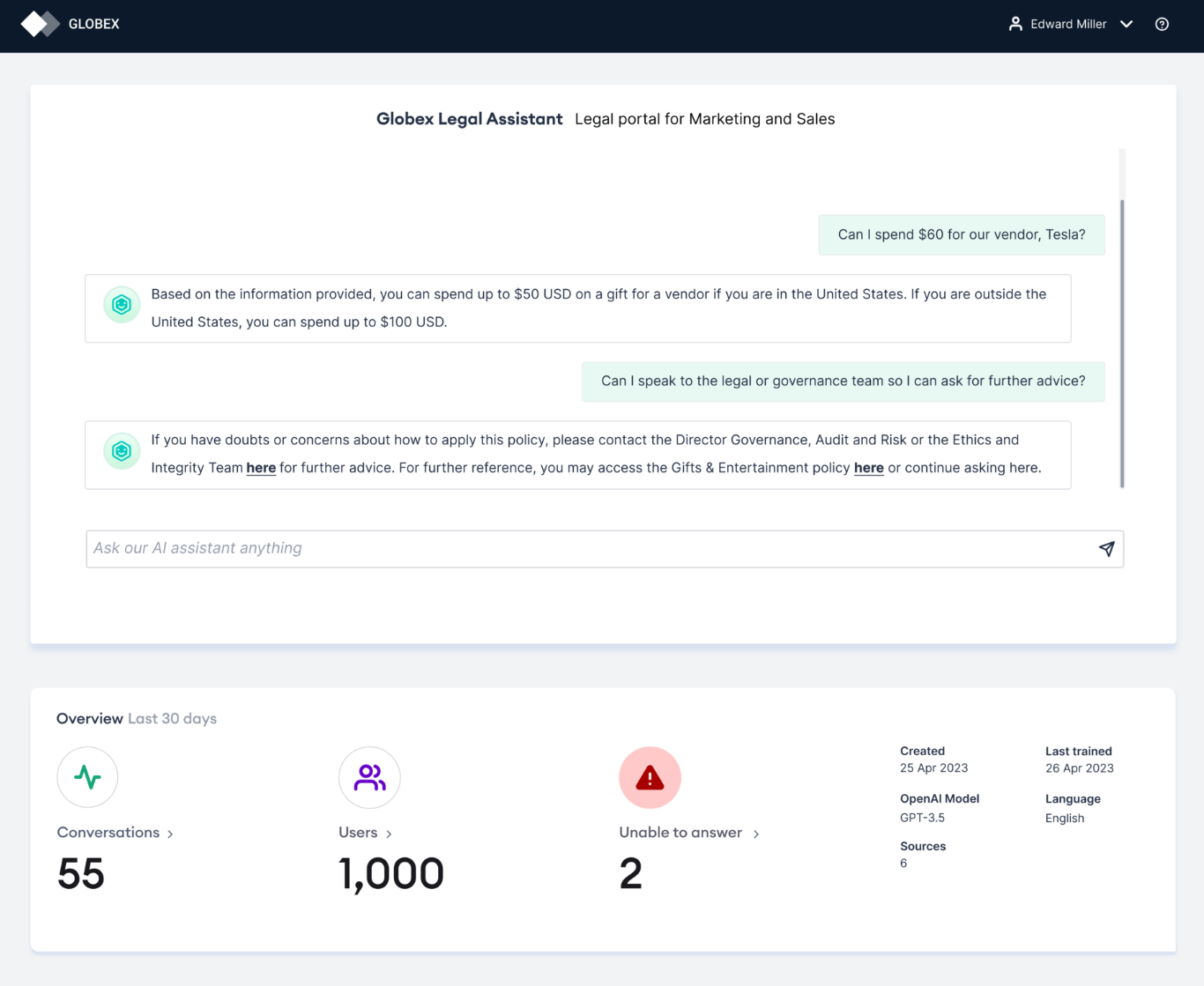The width and height of the screenshot is (1204, 986).
Task: Click the purple Users icon
Action: pos(369,777)
